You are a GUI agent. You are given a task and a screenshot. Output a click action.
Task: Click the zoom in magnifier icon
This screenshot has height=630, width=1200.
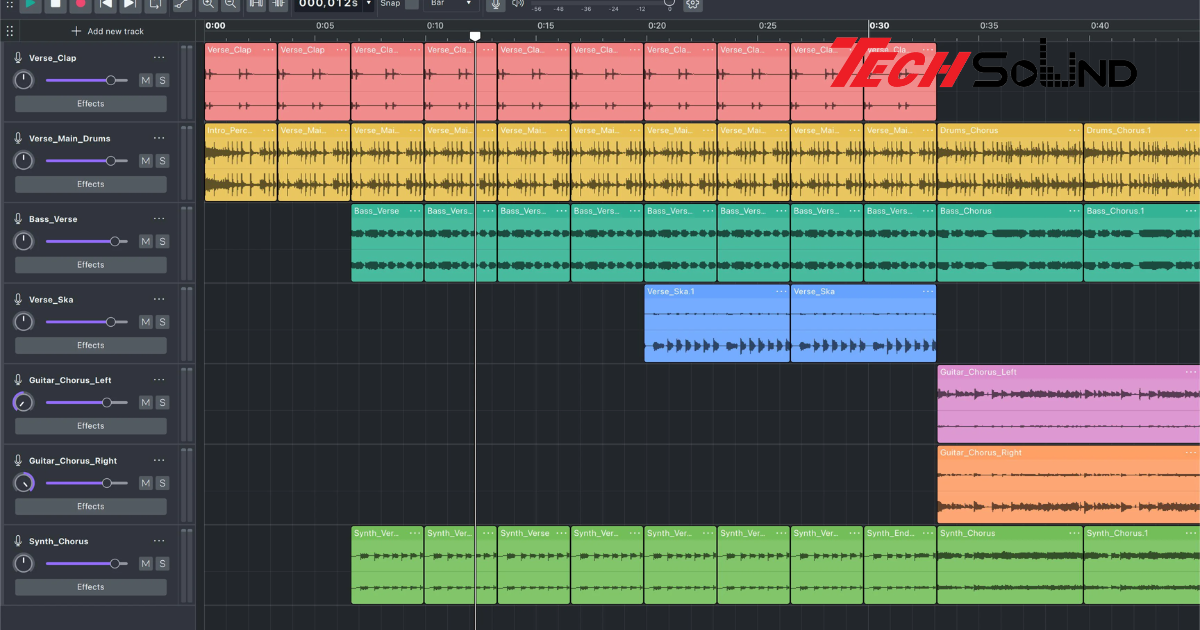(x=209, y=4)
